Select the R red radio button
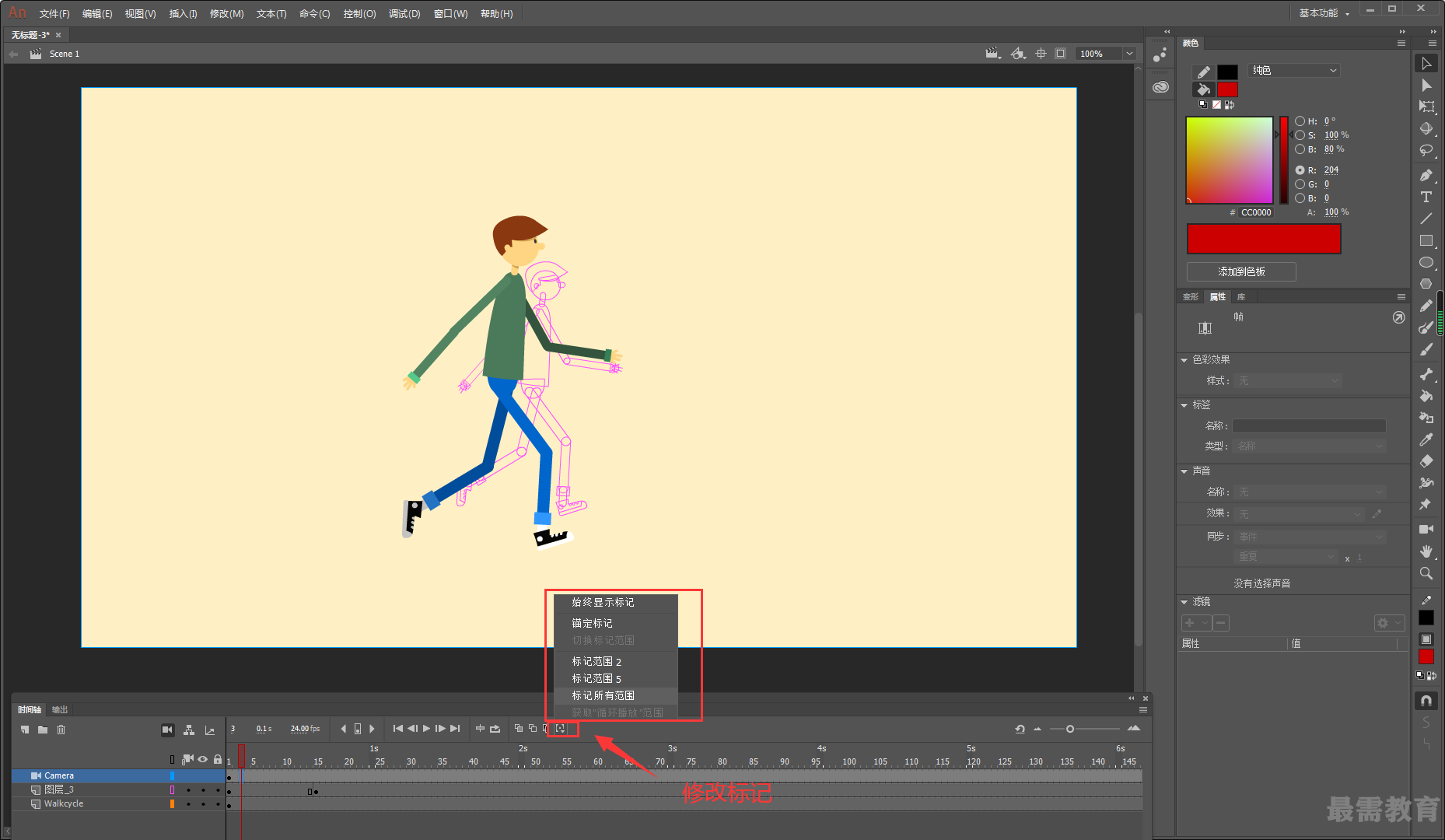 [x=1300, y=170]
